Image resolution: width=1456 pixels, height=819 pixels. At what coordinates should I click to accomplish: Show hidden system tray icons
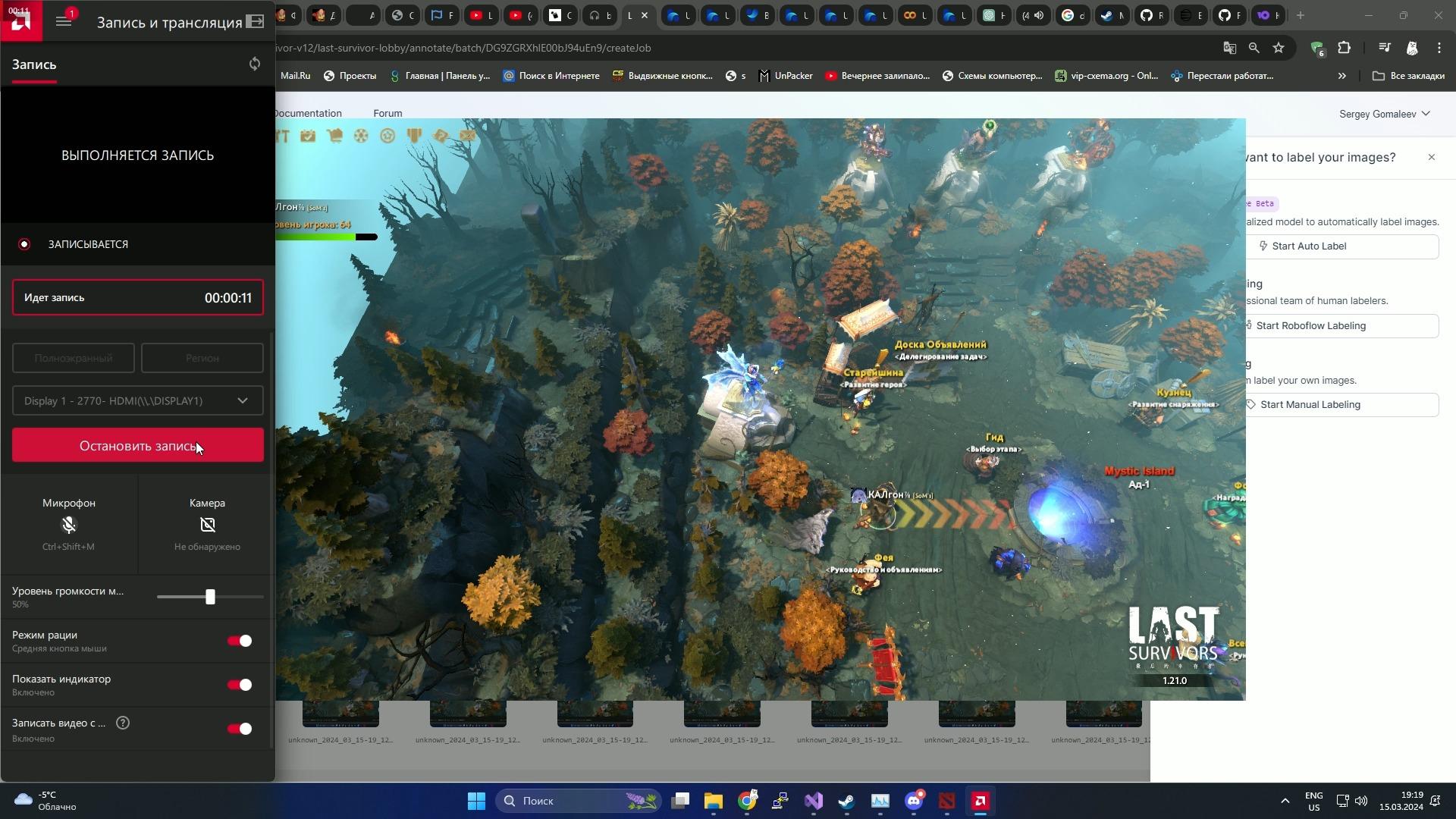(x=1285, y=801)
